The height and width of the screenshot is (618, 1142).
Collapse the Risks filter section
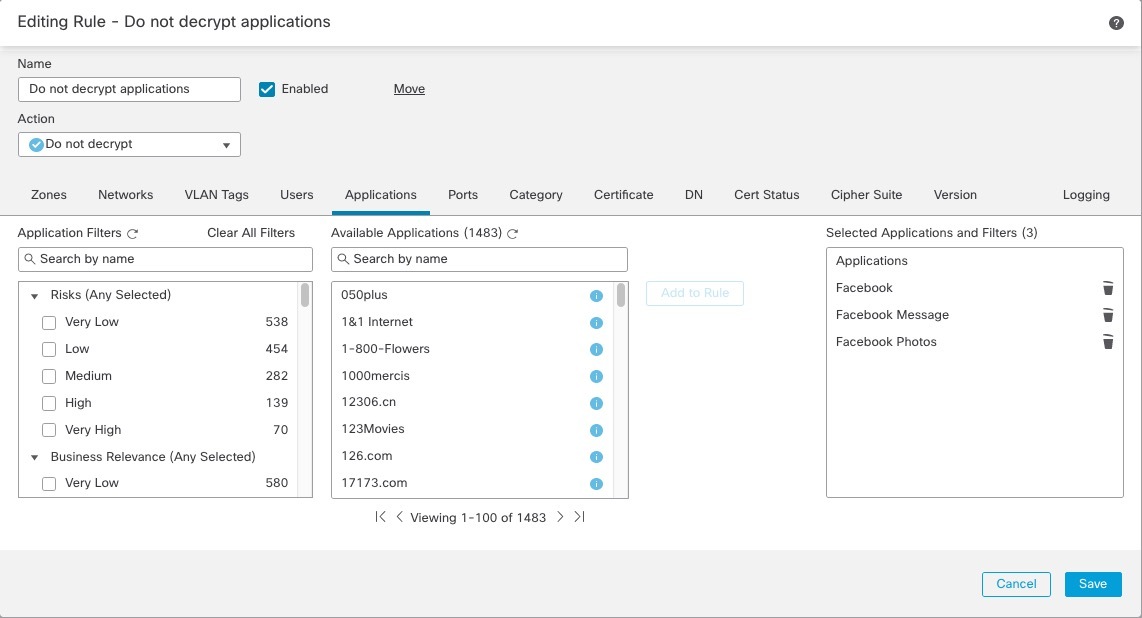34,295
